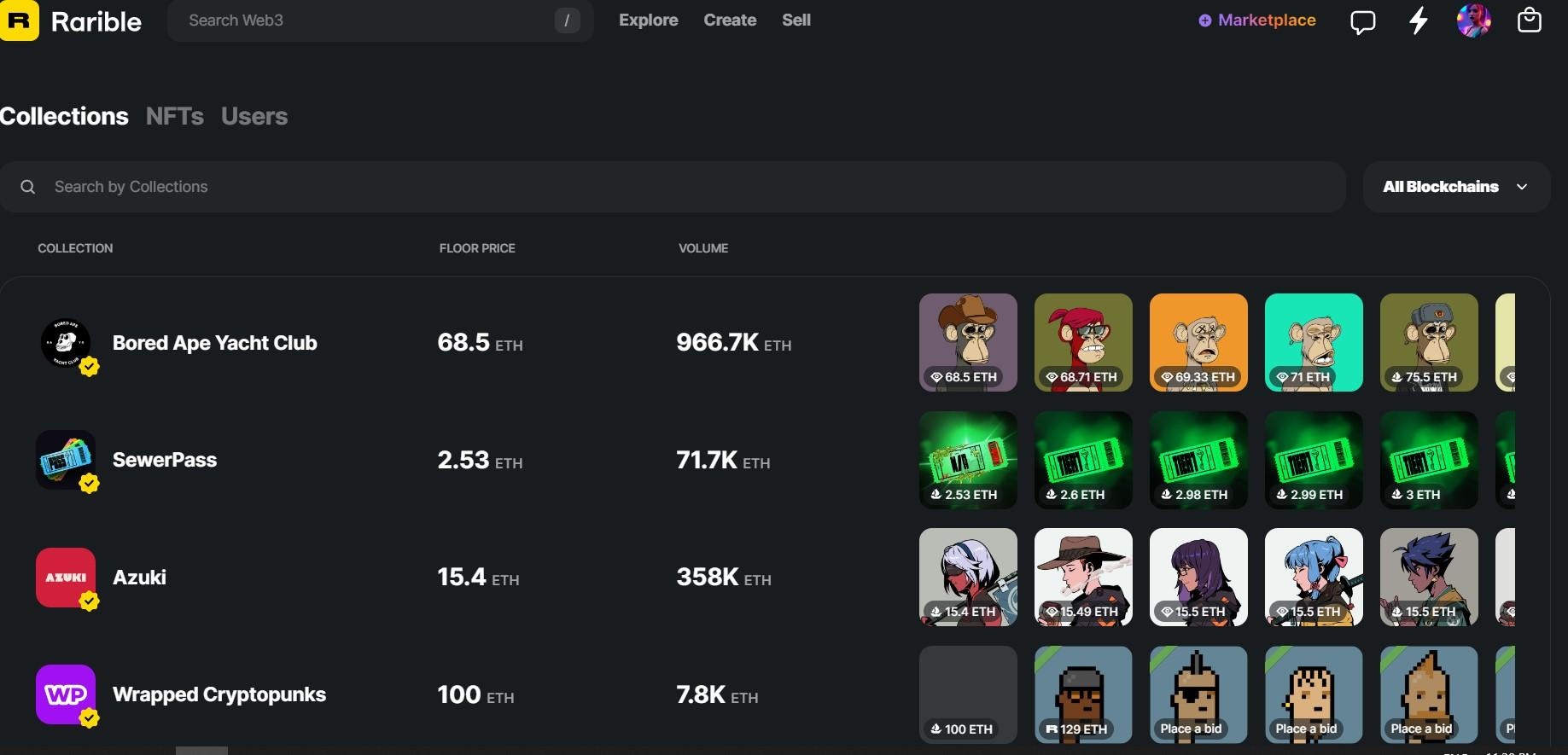1568x755 pixels.
Task: Click the Bored Ape Yacht Club logo
Action: [66, 343]
